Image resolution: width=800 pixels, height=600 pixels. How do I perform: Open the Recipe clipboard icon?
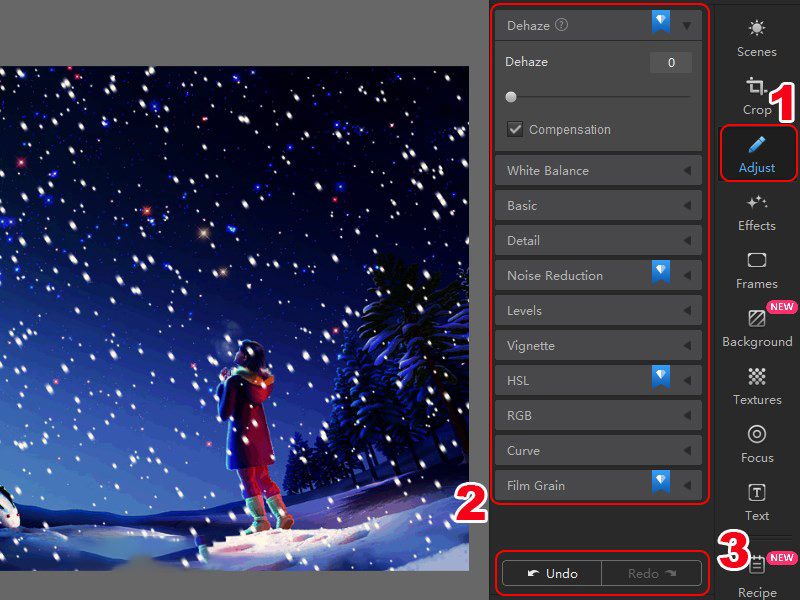pos(758,565)
